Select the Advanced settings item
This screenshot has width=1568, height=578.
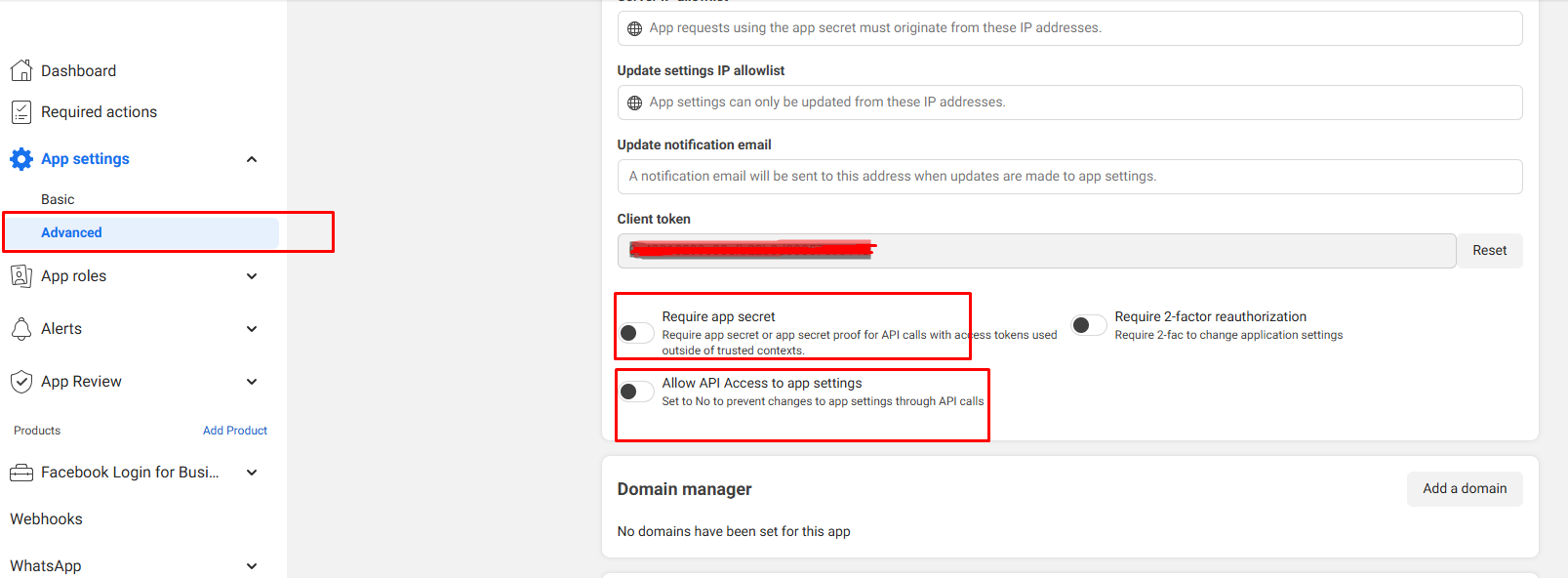pos(71,232)
